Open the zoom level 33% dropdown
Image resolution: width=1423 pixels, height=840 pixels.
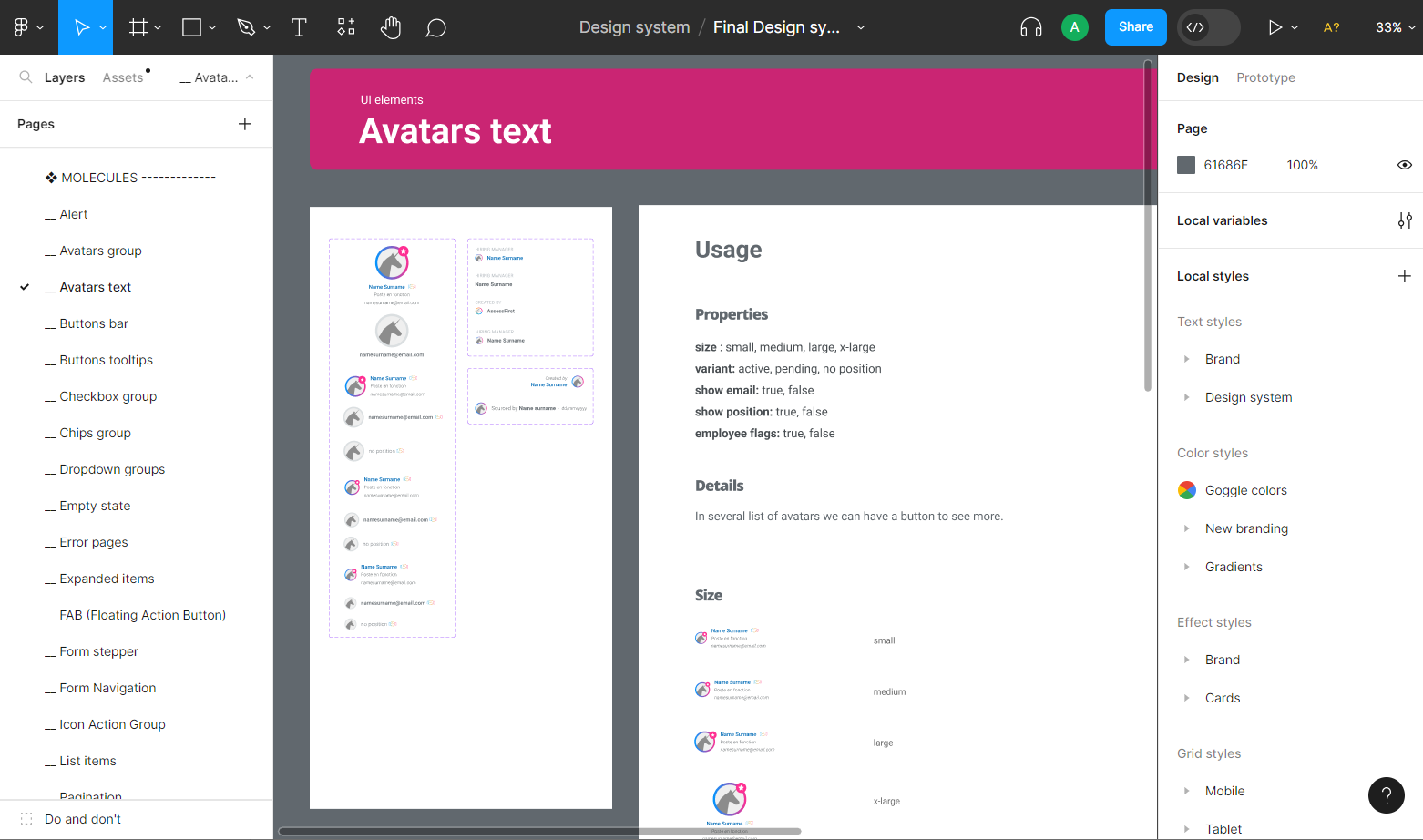click(x=1396, y=27)
